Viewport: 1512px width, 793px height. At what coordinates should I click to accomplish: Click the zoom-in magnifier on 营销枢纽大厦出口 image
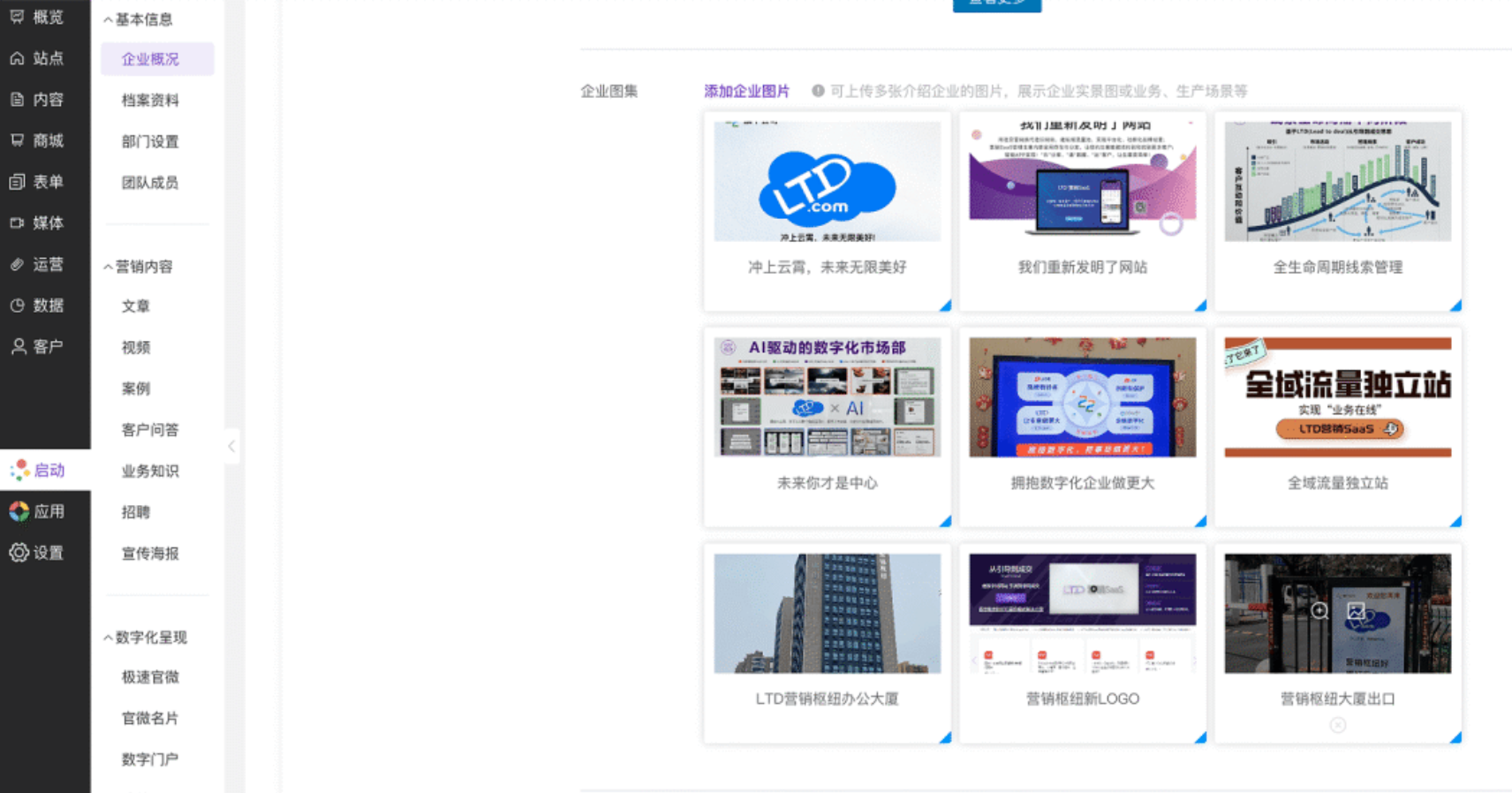(1319, 611)
